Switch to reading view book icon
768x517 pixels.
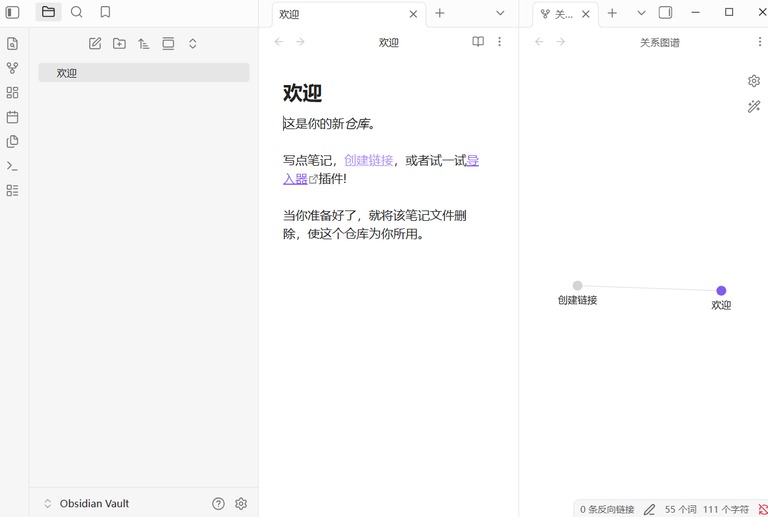click(x=478, y=42)
